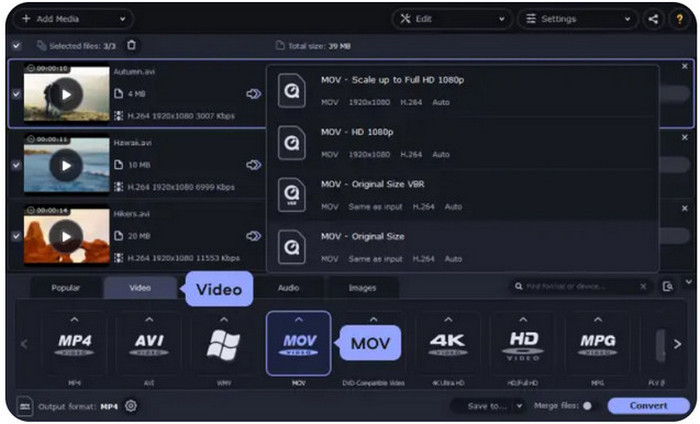Play the Hawaii.avi preview
This screenshot has width=700, height=424.
66,165
